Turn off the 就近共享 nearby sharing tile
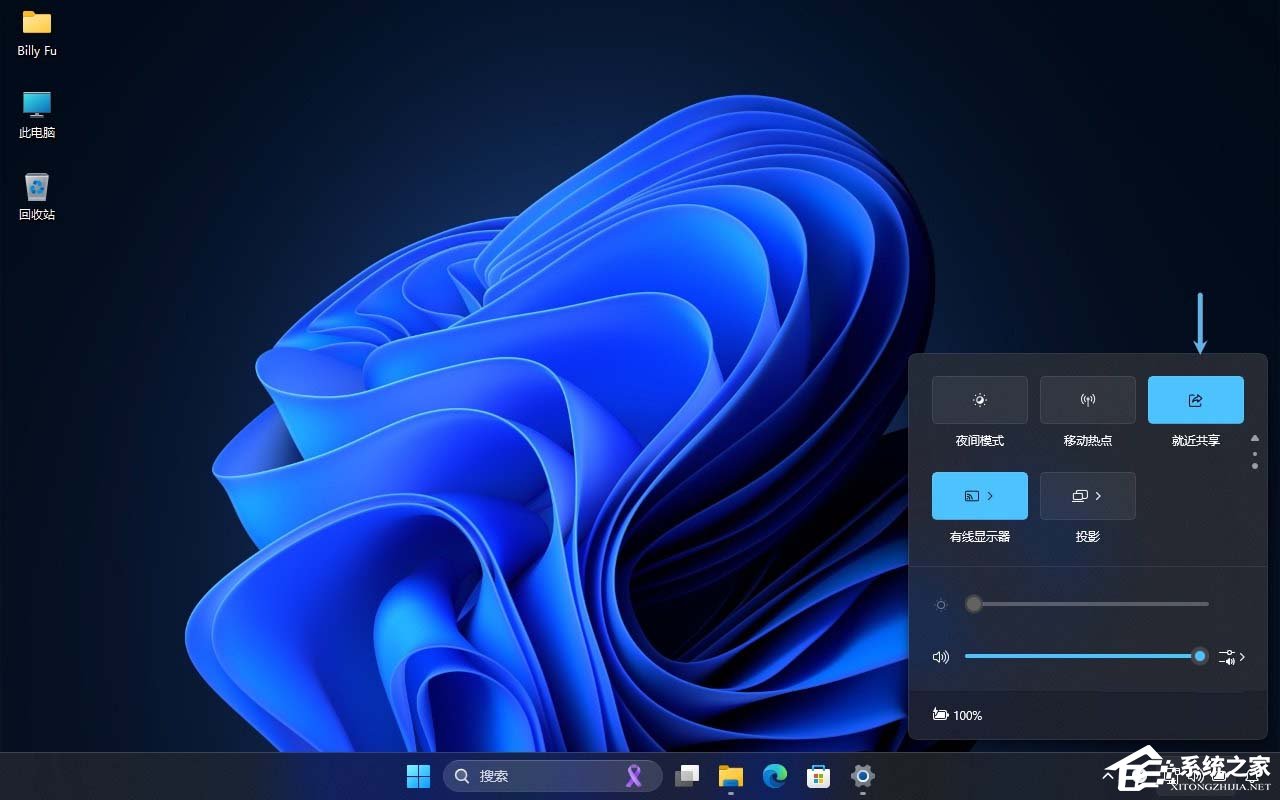Viewport: 1280px width, 800px height. coord(1196,400)
